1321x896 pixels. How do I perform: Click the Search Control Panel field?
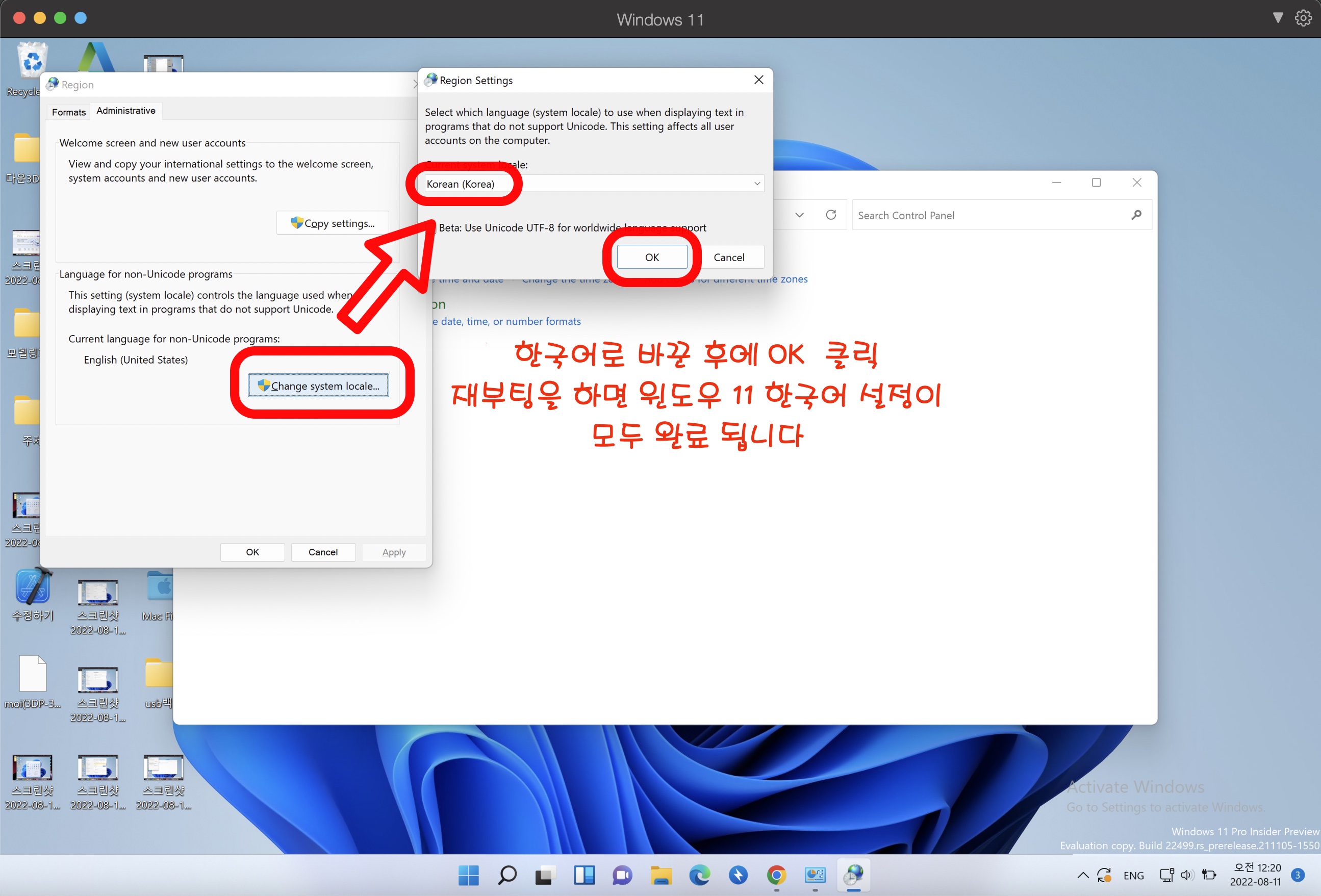(x=1002, y=215)
